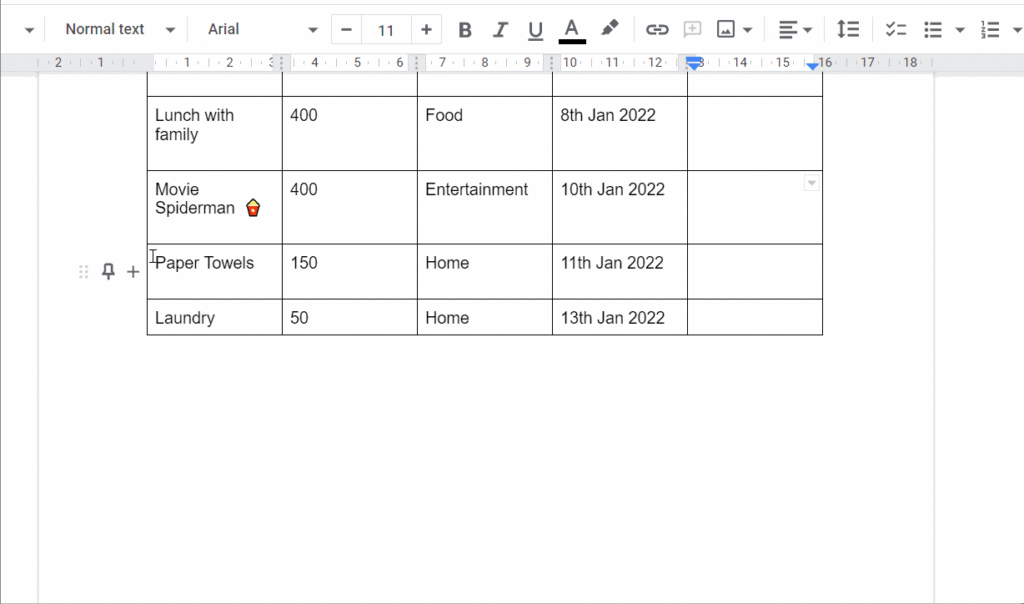Viewport: 1024px width, 604px height.
Task: Open the cell dropdown in the Spiderman row
Action: pyautogui.click(x=811, y=183)
